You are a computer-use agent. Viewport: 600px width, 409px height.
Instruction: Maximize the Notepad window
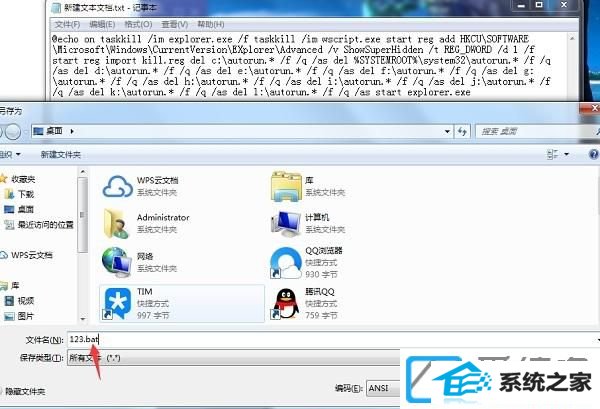(x=539, y=5)
